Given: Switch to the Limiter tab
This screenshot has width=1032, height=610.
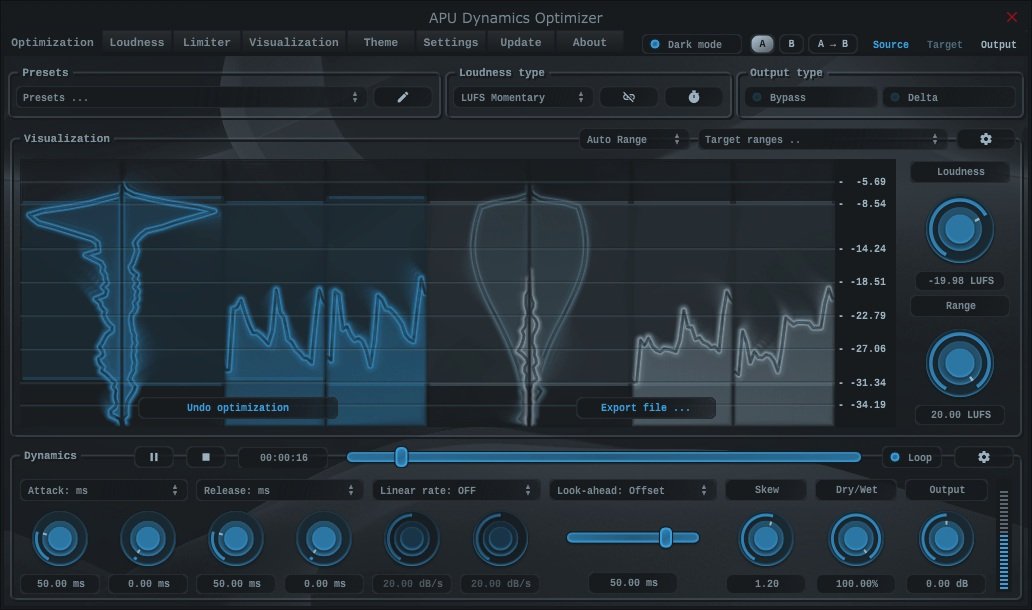Looking at the screenshot, I should [207, 42].
